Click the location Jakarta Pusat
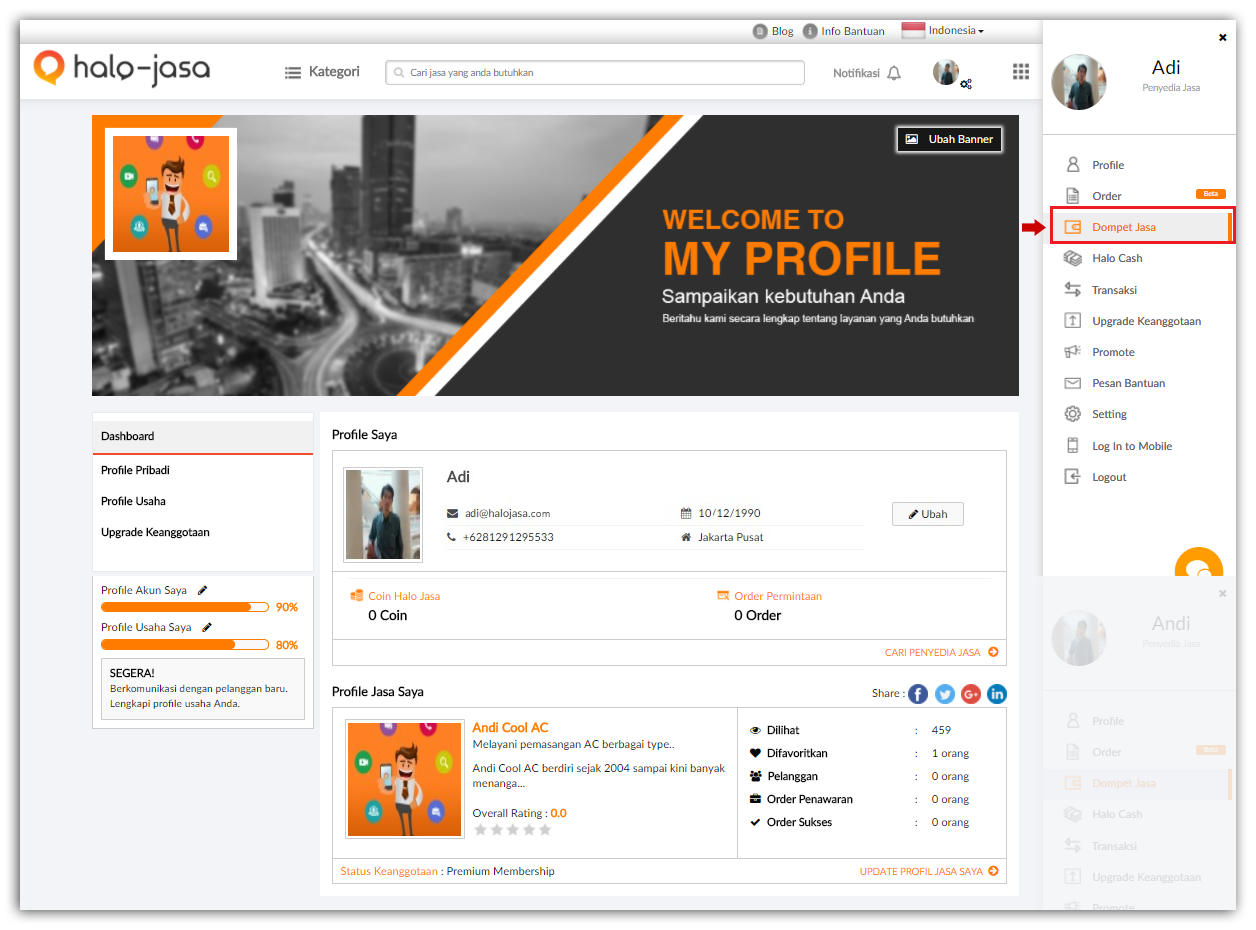1256x930 pixels. point(731,537)
